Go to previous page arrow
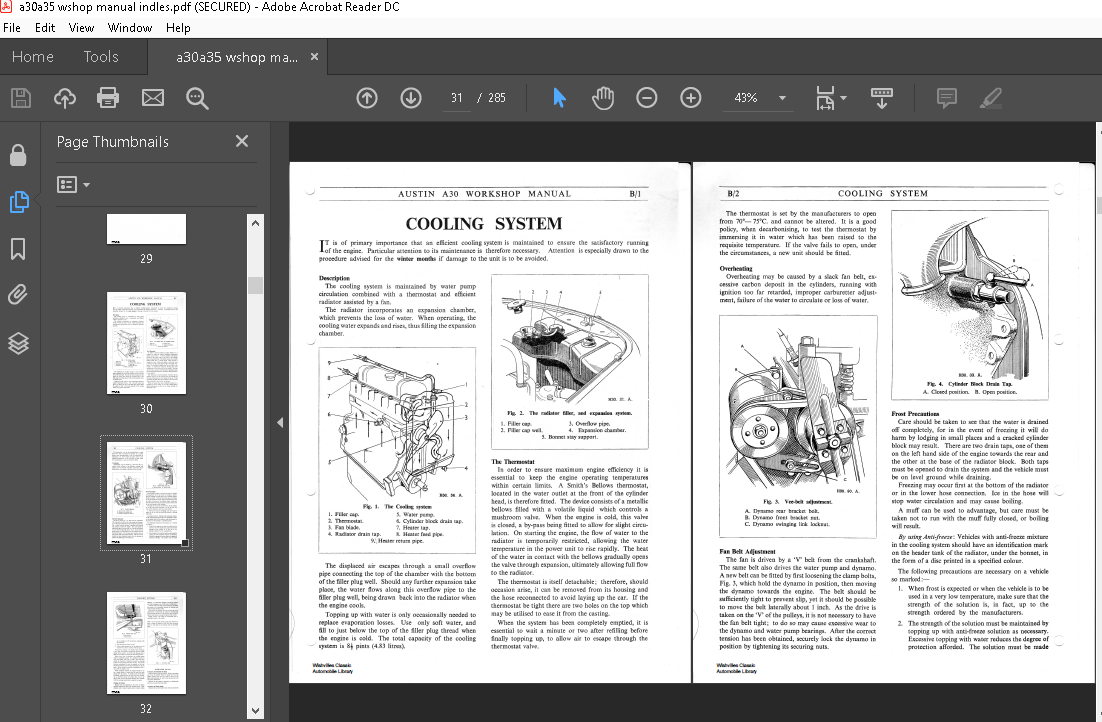 tap(367, 98)
